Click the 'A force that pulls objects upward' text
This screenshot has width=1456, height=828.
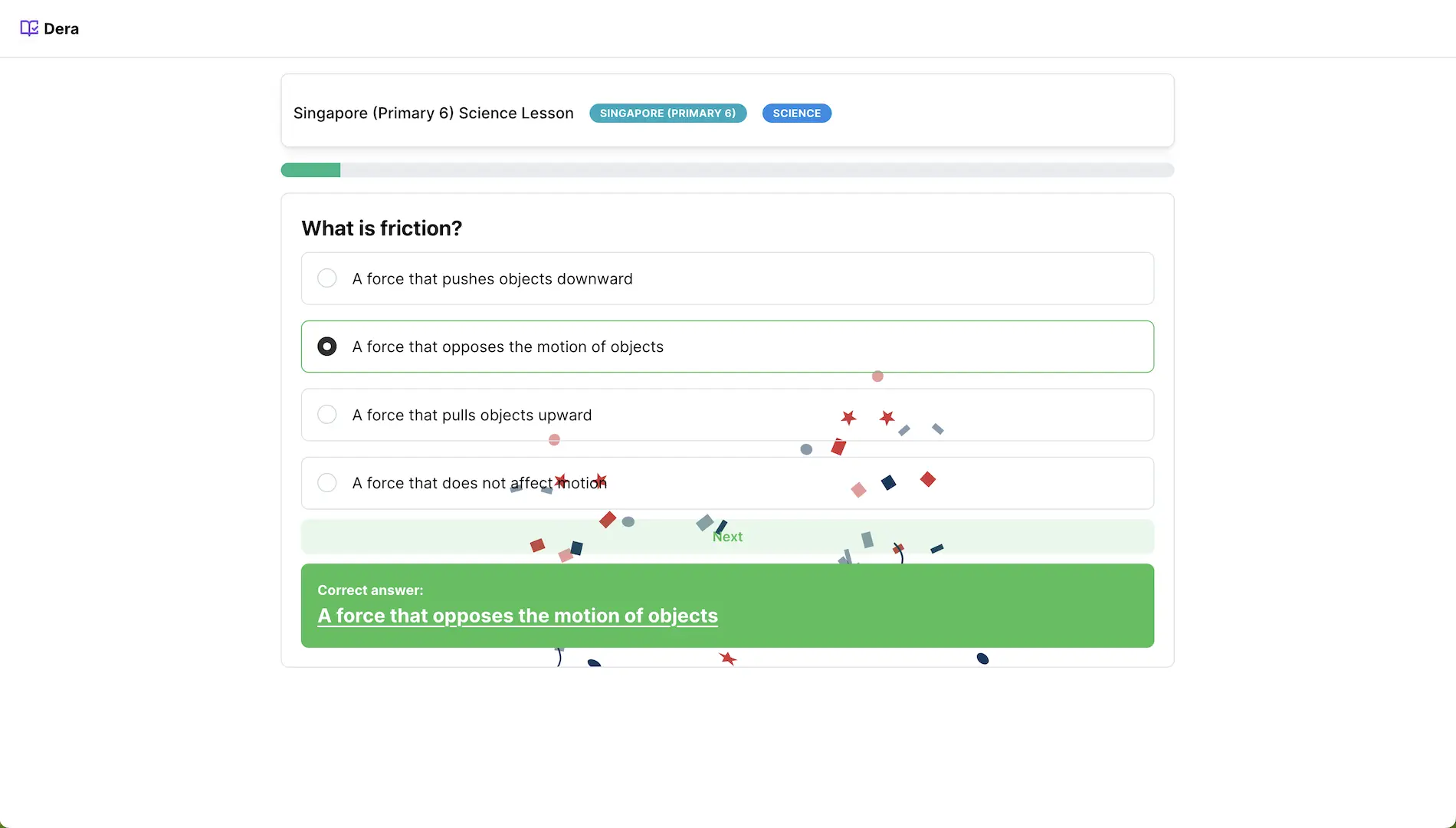[471, 416]
